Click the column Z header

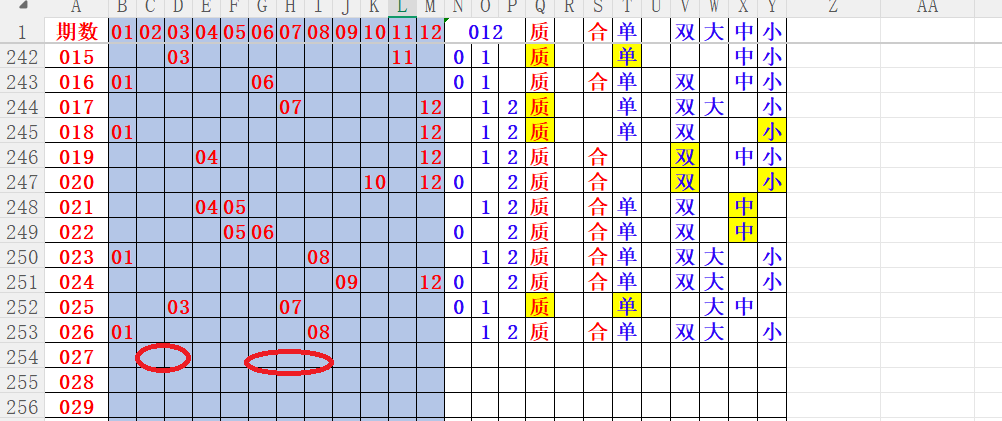pos(831,8)
